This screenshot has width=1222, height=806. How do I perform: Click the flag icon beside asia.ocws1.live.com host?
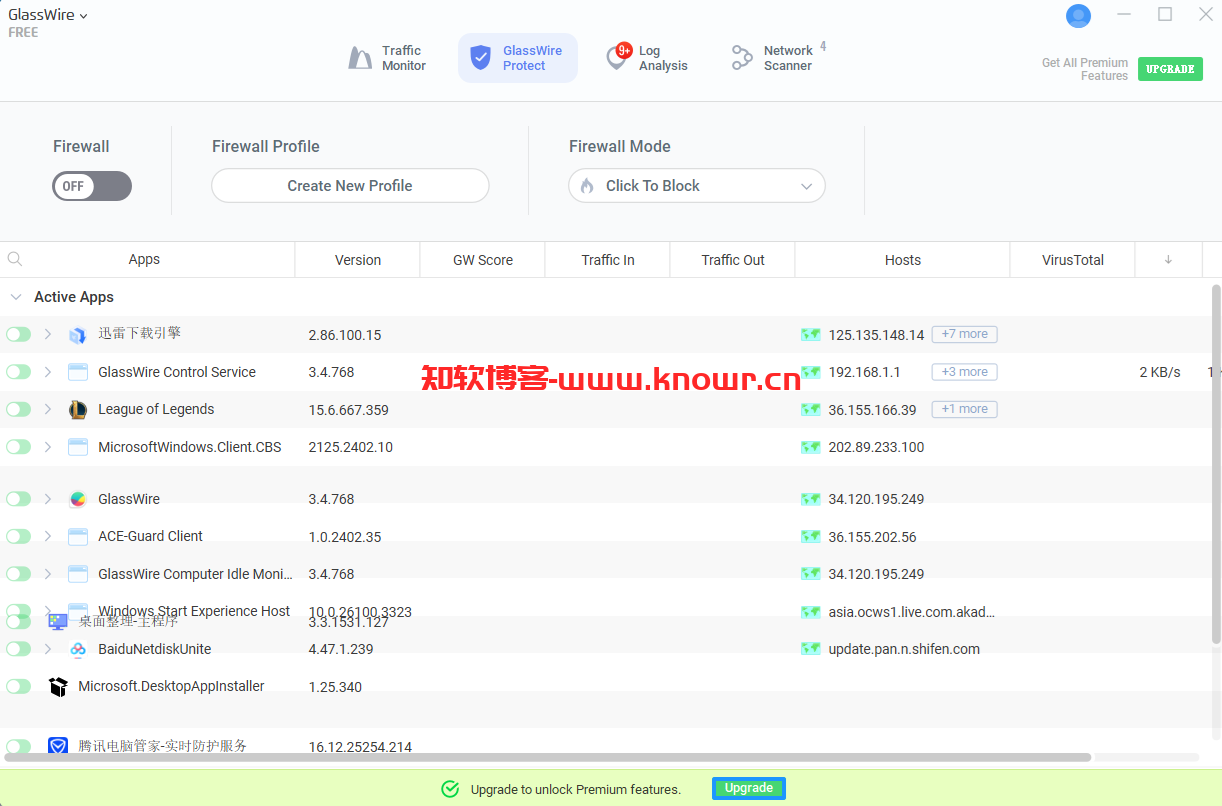[x=811, y=612]
